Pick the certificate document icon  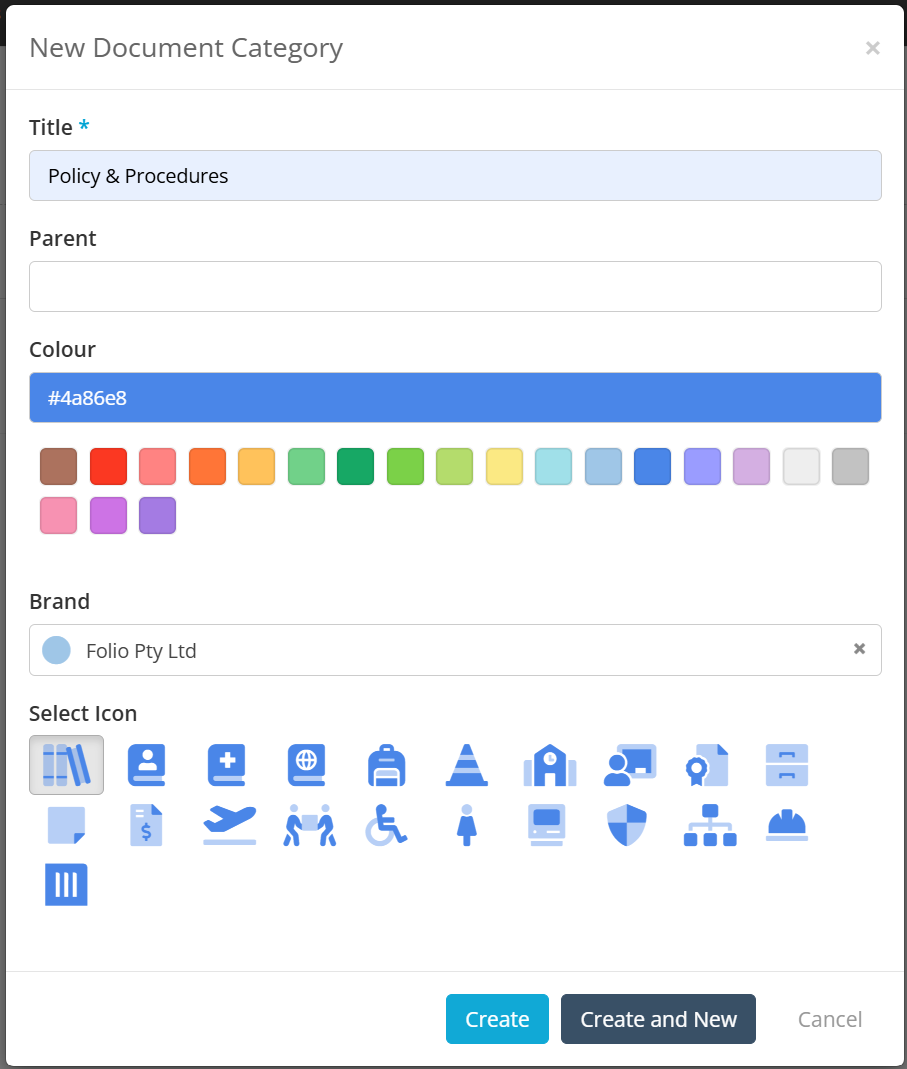tap(707, 765)
